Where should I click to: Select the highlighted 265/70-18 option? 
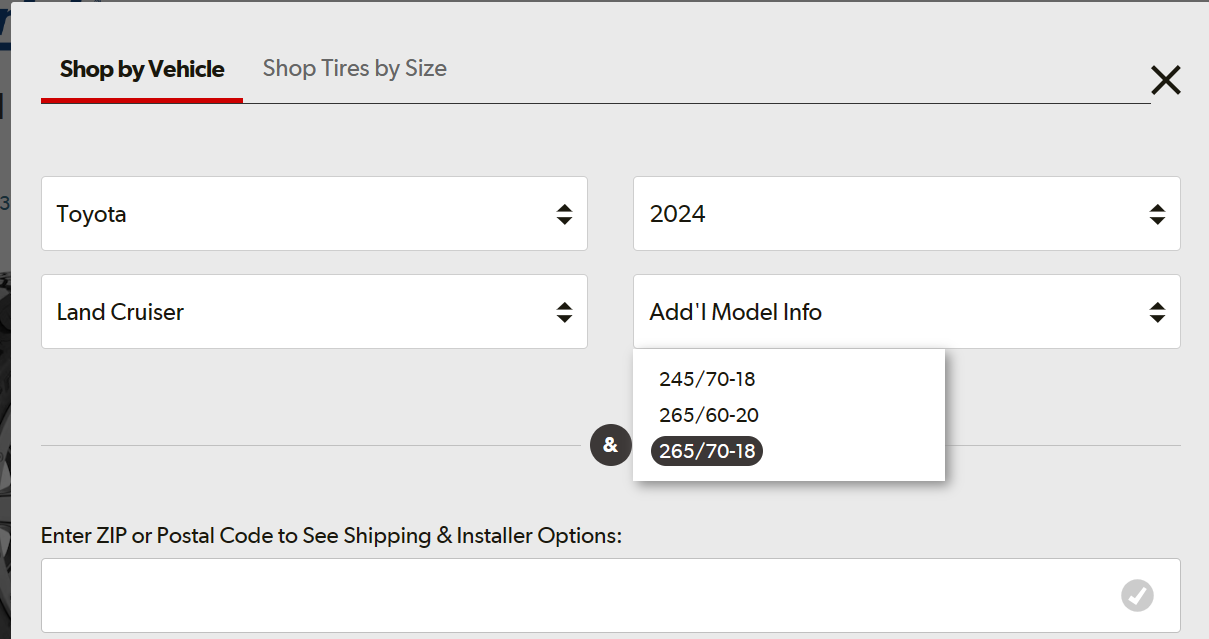pos(707,451)
